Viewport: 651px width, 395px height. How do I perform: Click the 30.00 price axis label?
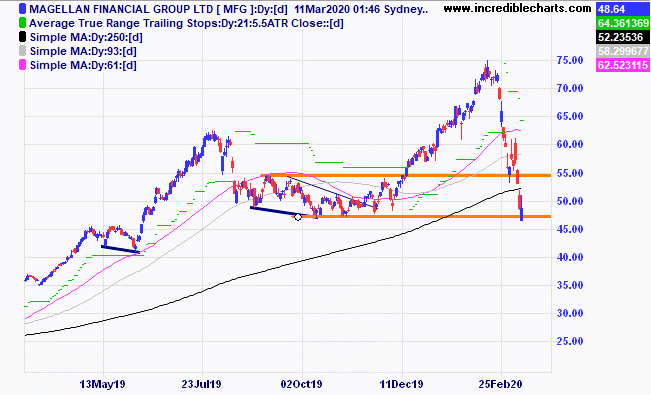coord(570,313)
